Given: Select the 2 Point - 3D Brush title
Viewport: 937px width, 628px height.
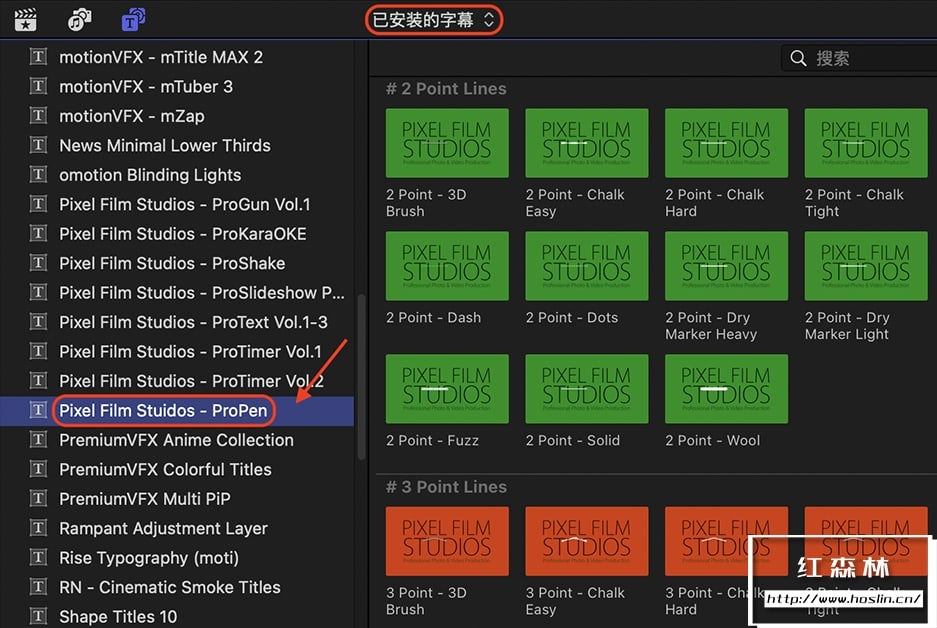Looking at the screenshot, I should [x=447, y=143].
